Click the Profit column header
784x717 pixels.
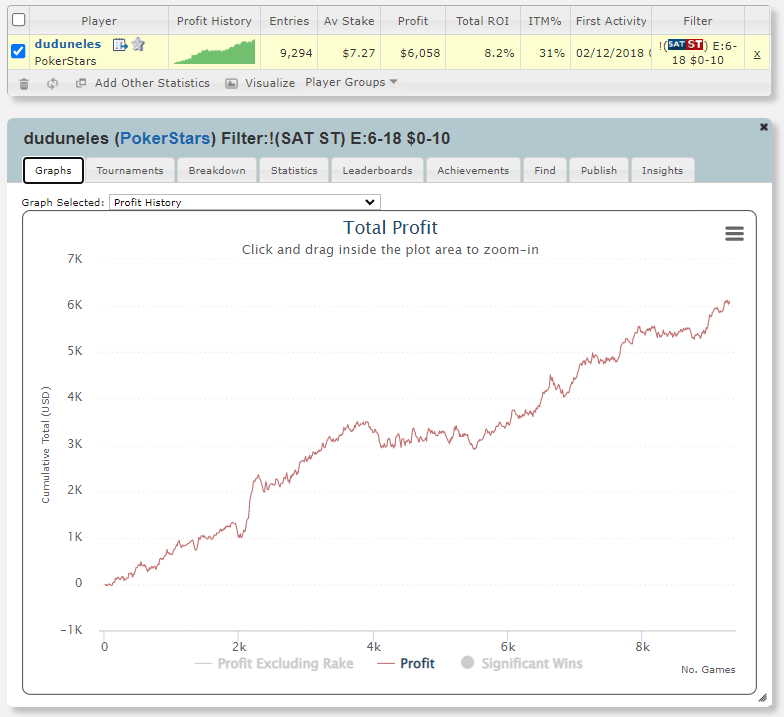pos(413,21)
